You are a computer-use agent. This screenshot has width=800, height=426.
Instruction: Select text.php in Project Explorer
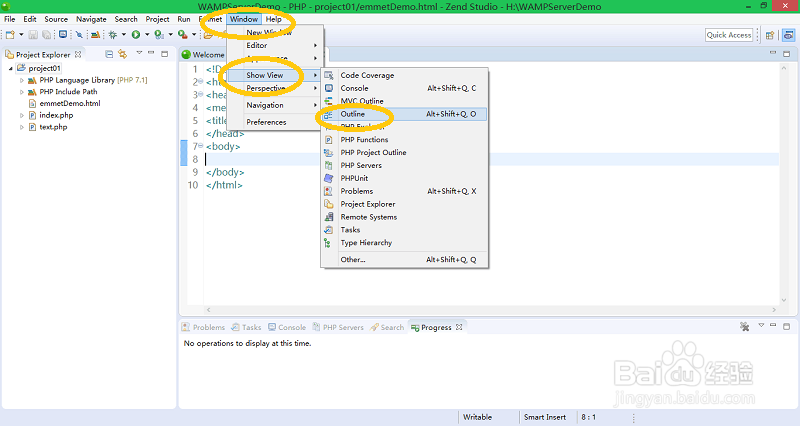point(53,127)
